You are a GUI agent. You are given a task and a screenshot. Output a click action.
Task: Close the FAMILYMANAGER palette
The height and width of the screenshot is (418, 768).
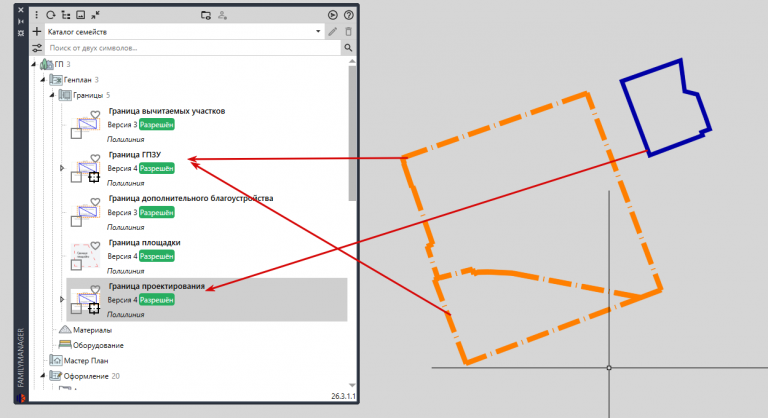[21, 10]
